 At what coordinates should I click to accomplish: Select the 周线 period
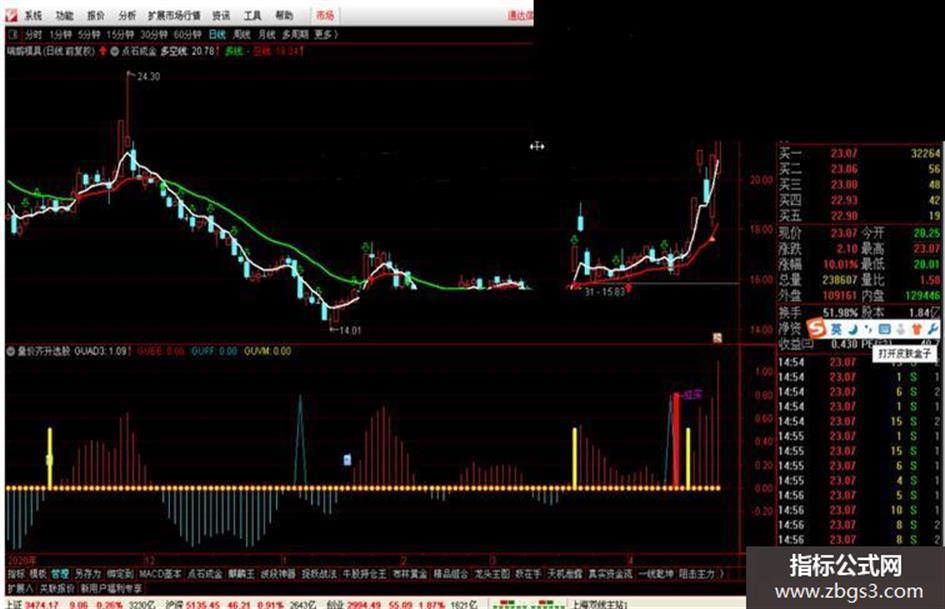point(242,35)
